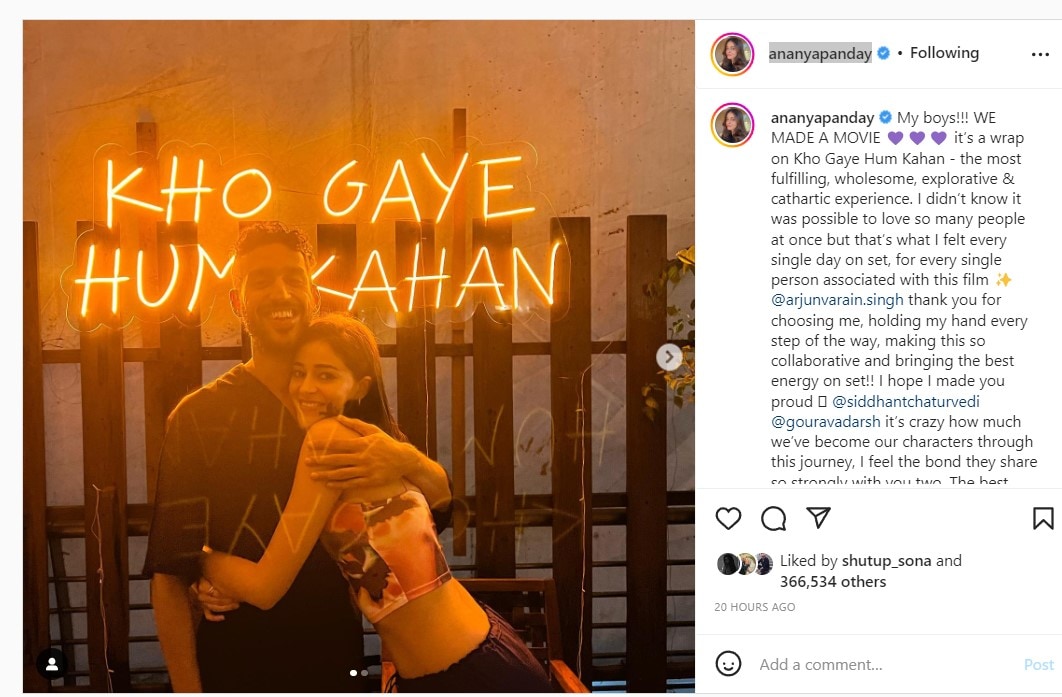This screenshot has width=1062, height=697.
Task: Select the second carousel dot indicator
Action: [364, 673]
